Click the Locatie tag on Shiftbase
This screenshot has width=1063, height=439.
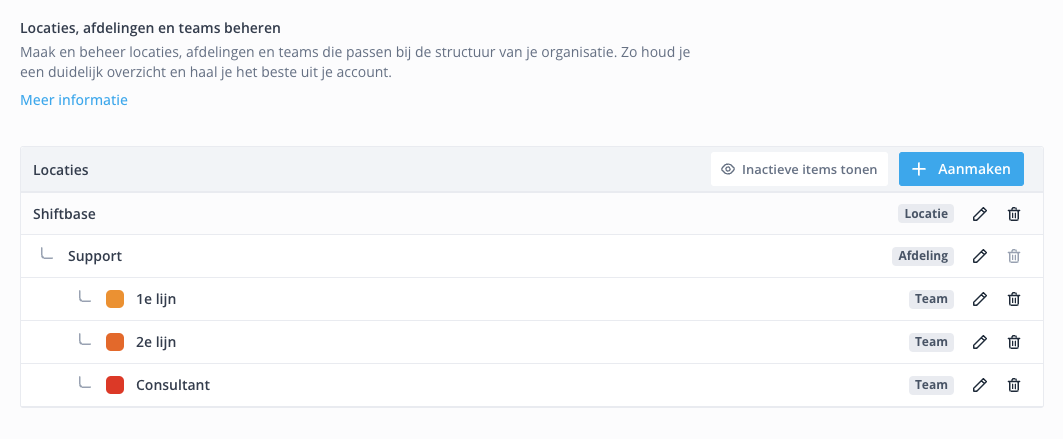click(x=926, y=214)
